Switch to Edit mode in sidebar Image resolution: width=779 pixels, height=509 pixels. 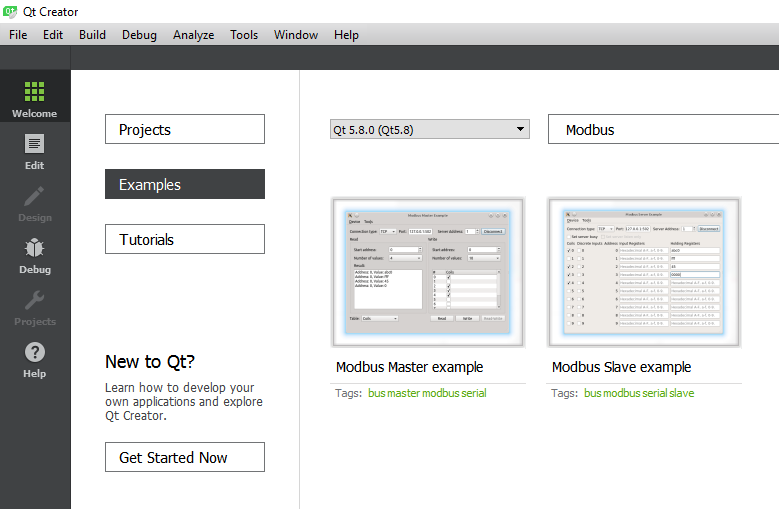pyautogui.click(x=35, y=145)
